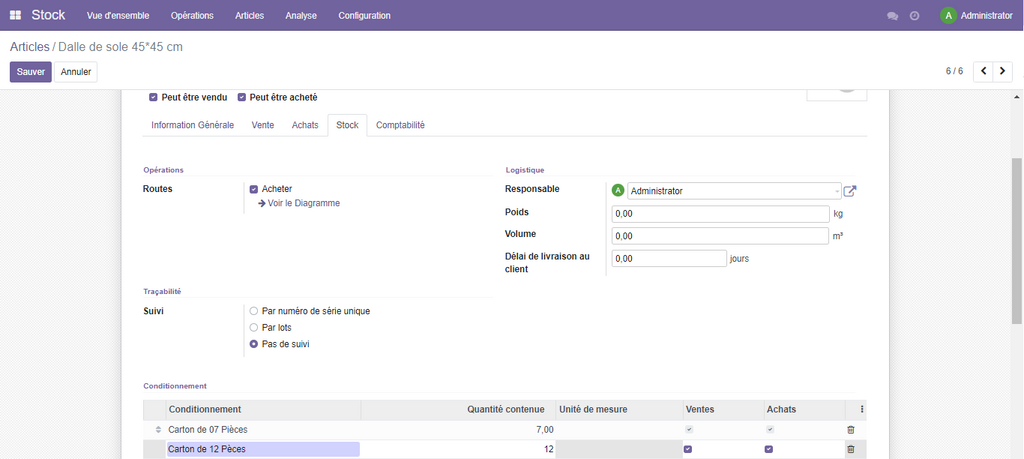Open Voir le Diagramme link
This screenshot has height=459, width=1024.
(303, 203)
